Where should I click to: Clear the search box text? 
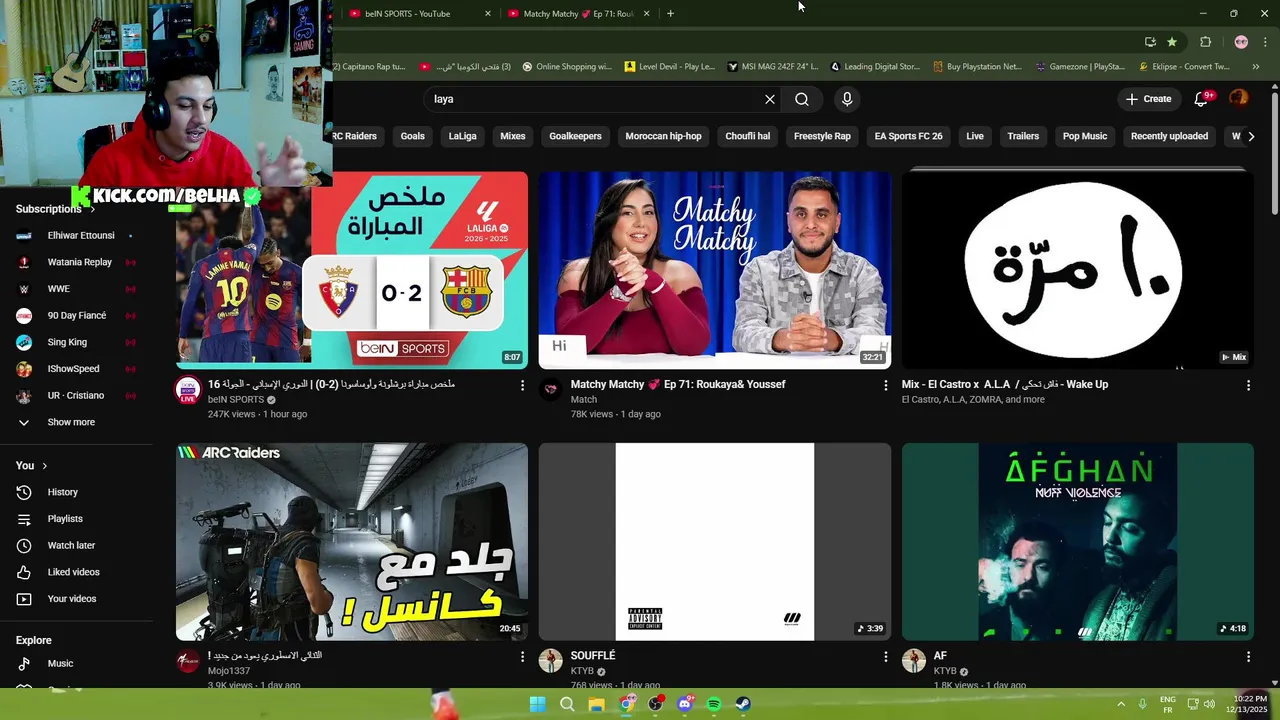pos(770,99)
